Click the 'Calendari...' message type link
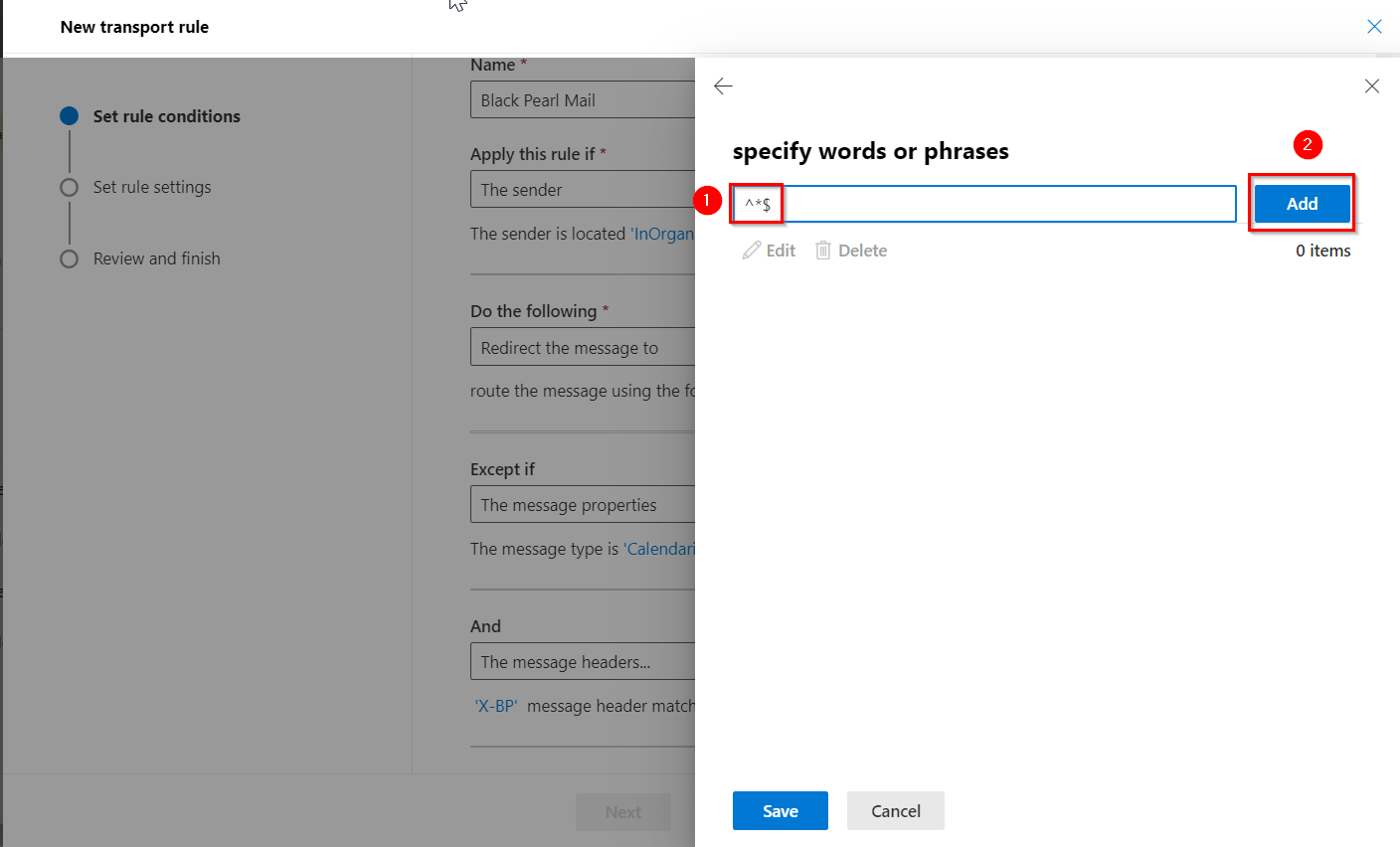The height and width of the screenshot is (847, 1400). pyautogui.click(x=660, y=549)
